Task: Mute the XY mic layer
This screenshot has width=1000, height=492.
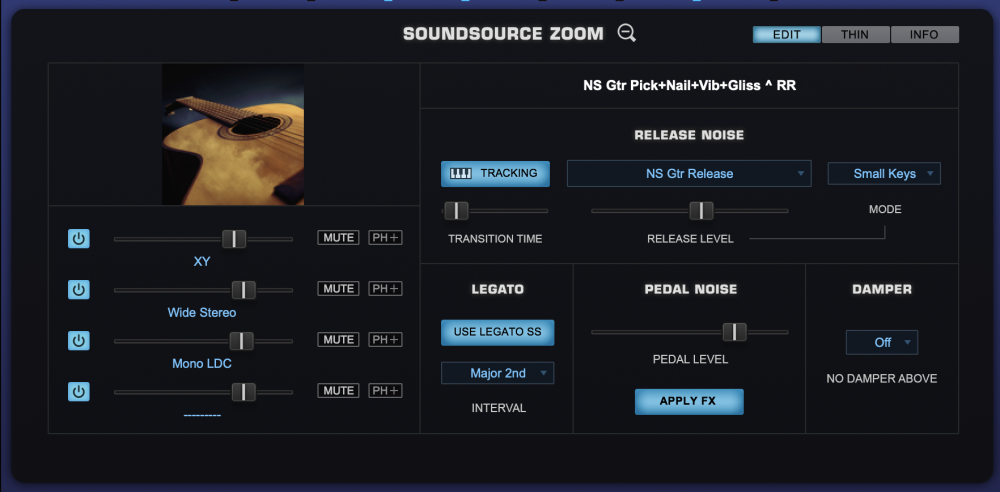Action: [x=338, y=238]
